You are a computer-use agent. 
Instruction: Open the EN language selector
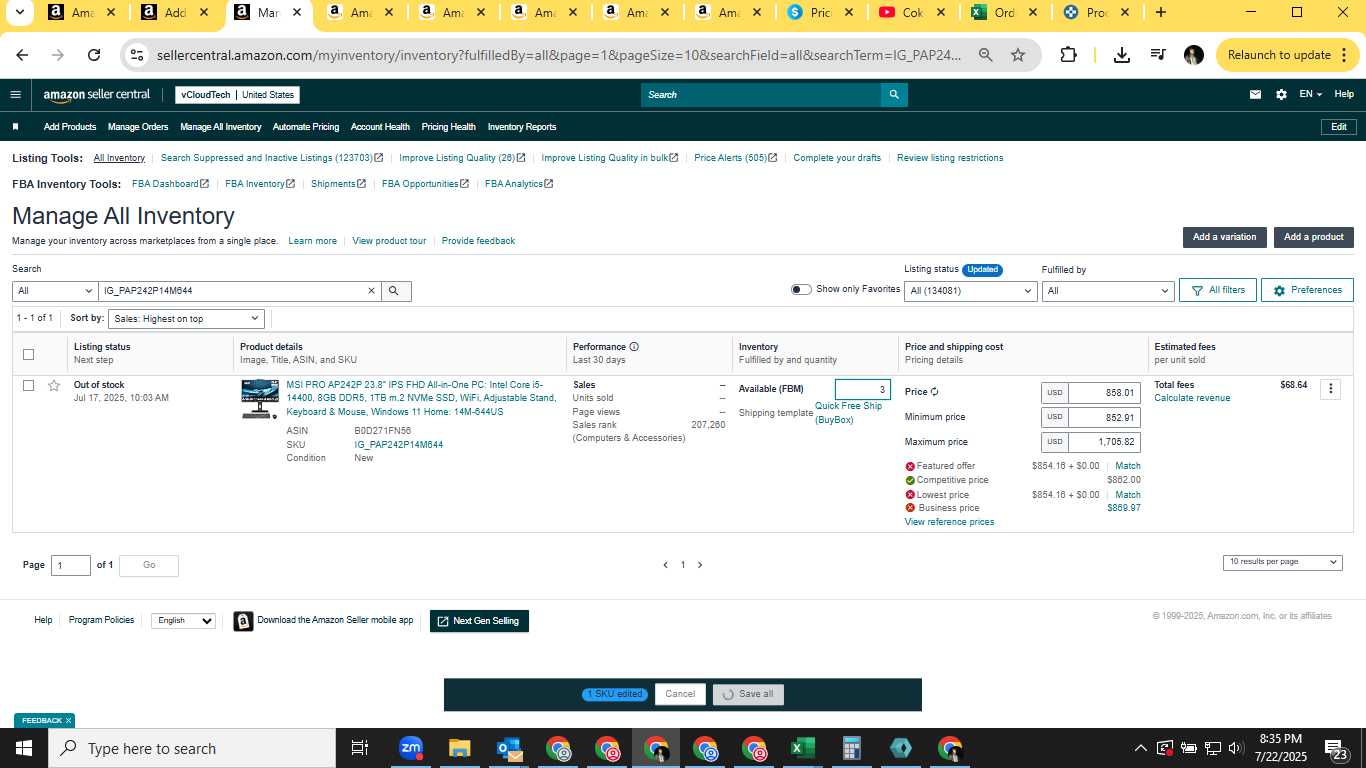[x=1310, y=94]
